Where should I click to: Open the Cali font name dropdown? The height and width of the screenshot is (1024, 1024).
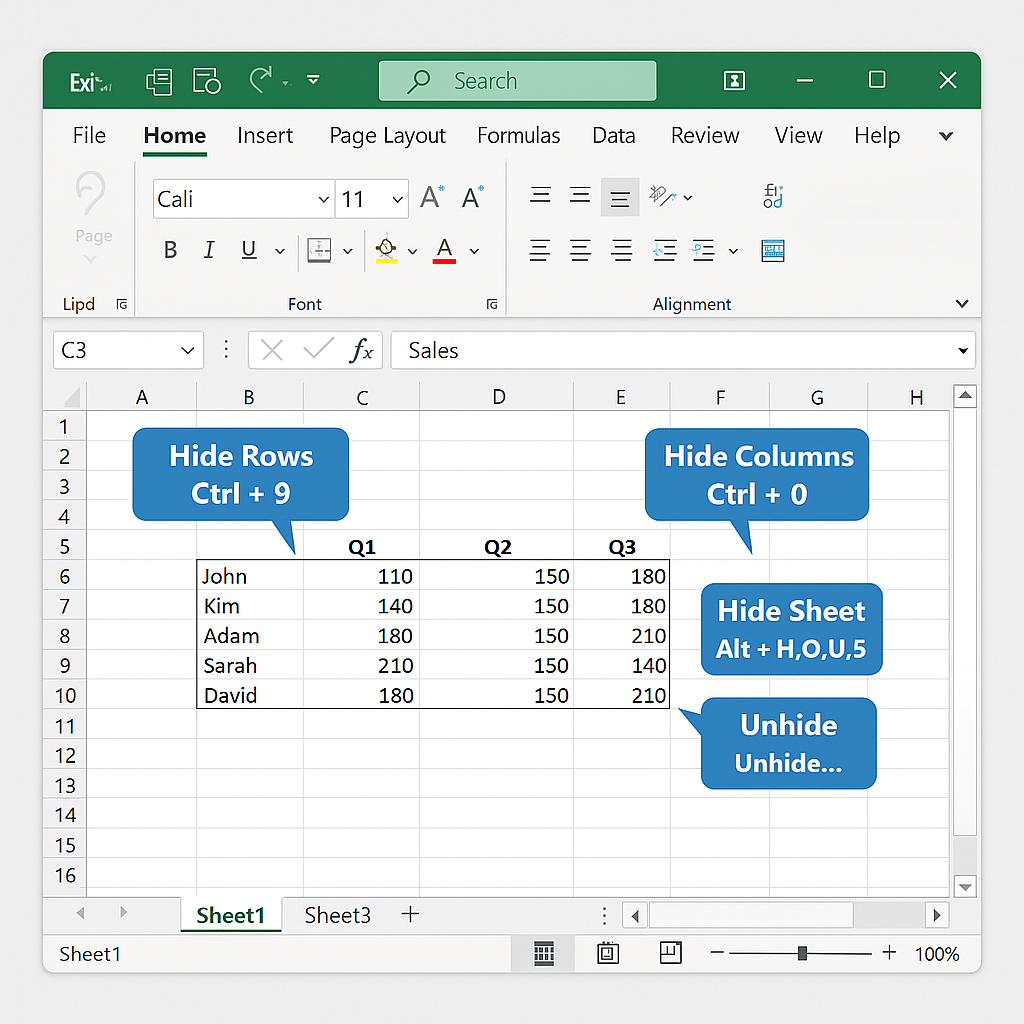[x=323, y=199]
